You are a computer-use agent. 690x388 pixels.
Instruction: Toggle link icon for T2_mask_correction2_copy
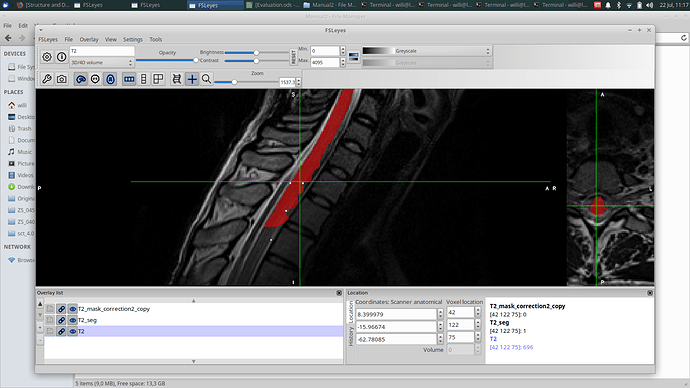[x=61, y=309]
